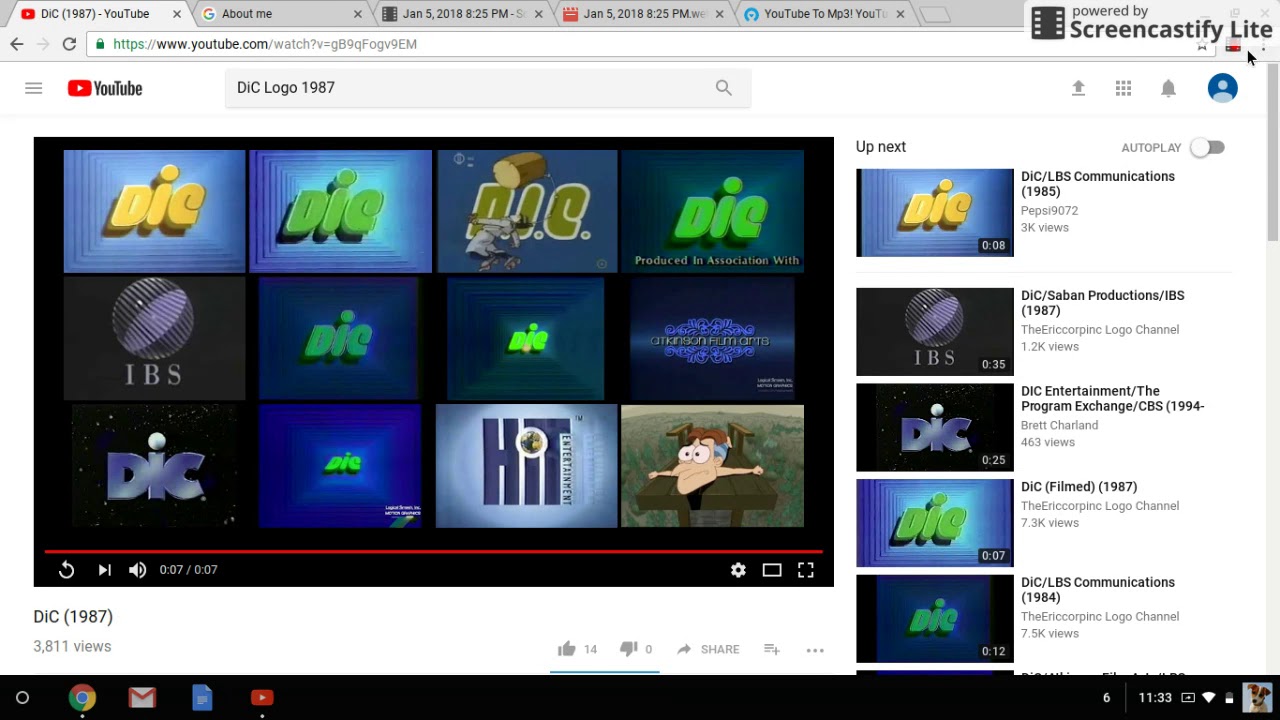Open DiC/LBS Communications (1984) video link
Screen dimensions: 1280x720
[x=1098, y=590]
